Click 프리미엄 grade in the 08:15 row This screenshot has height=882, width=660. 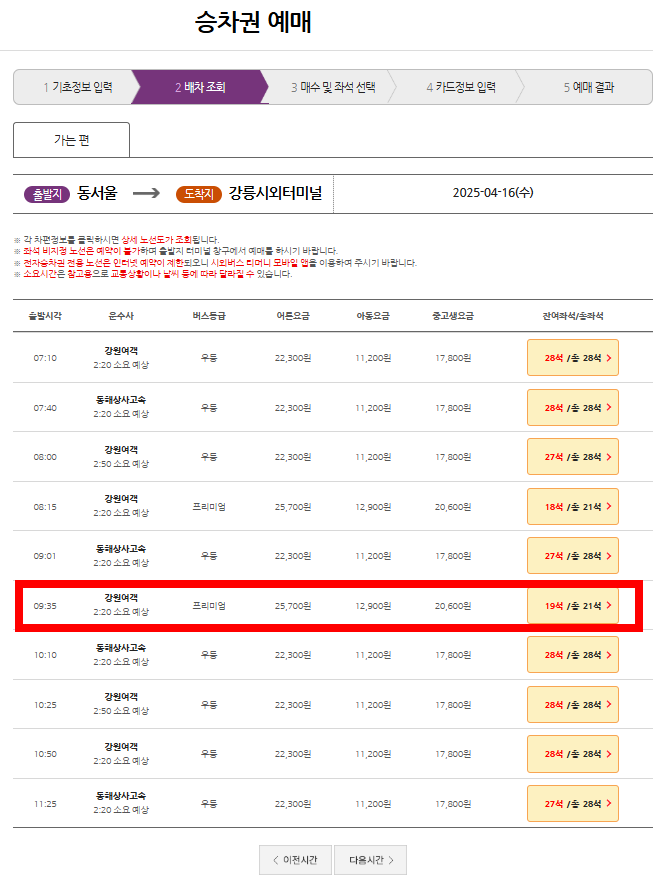209,507
